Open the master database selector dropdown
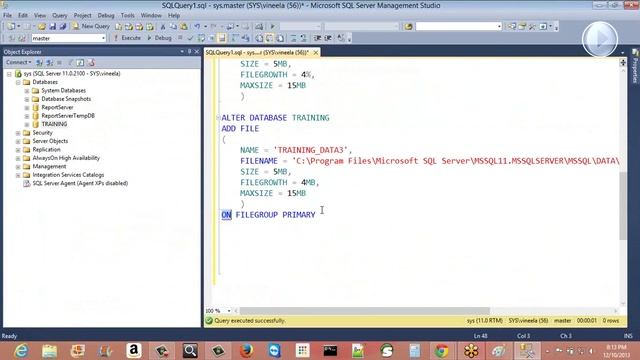 [x=103, y=38]
